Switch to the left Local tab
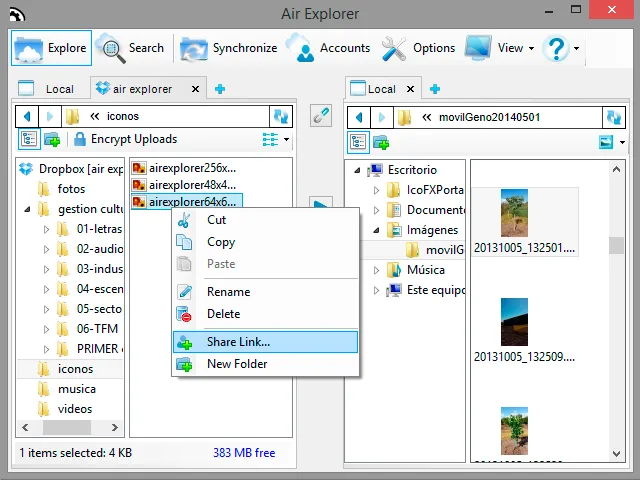 click(x=47, y=89)
